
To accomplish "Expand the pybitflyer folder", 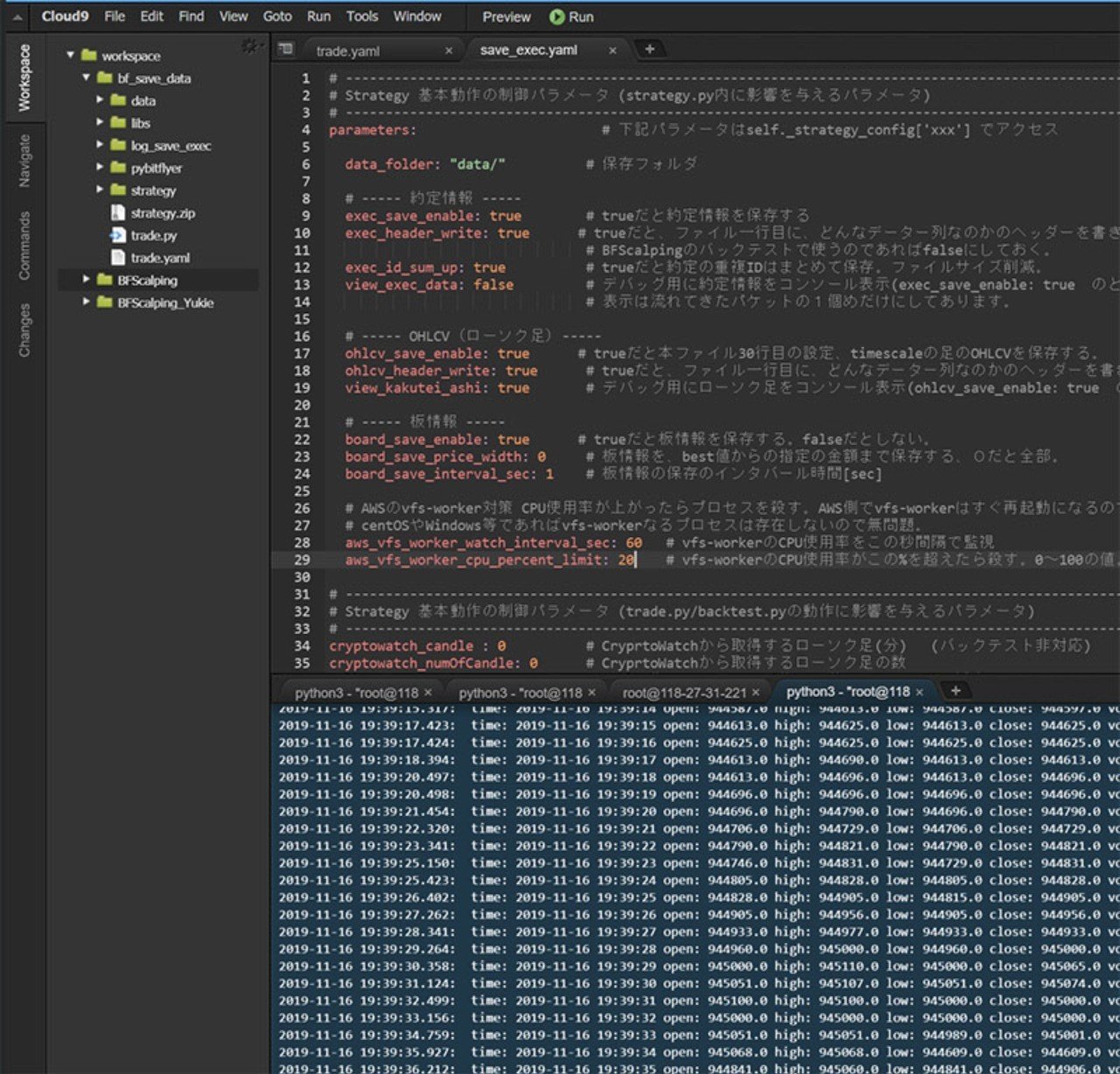I will [x=100, y=168].
